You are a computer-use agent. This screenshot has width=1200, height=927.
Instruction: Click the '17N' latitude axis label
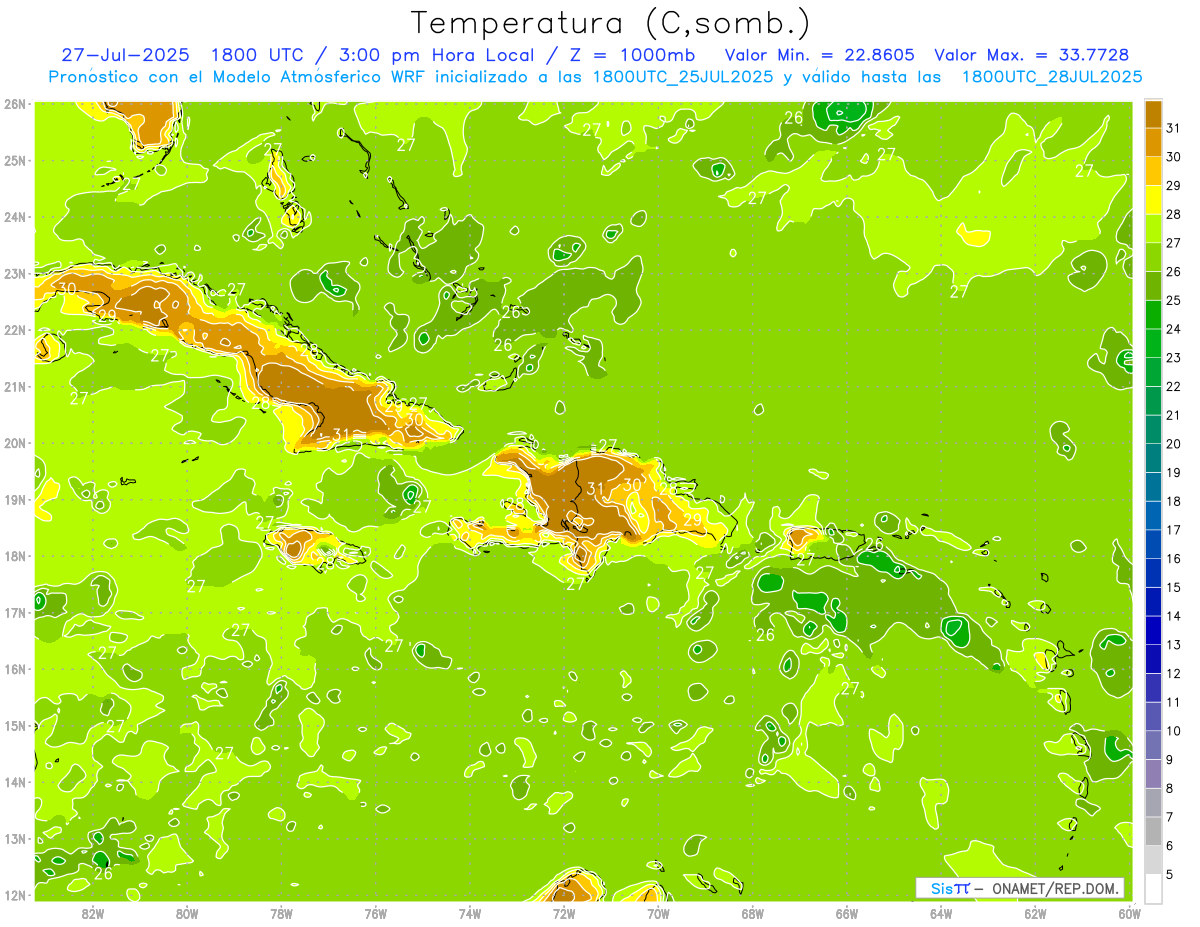pos(15,612)
